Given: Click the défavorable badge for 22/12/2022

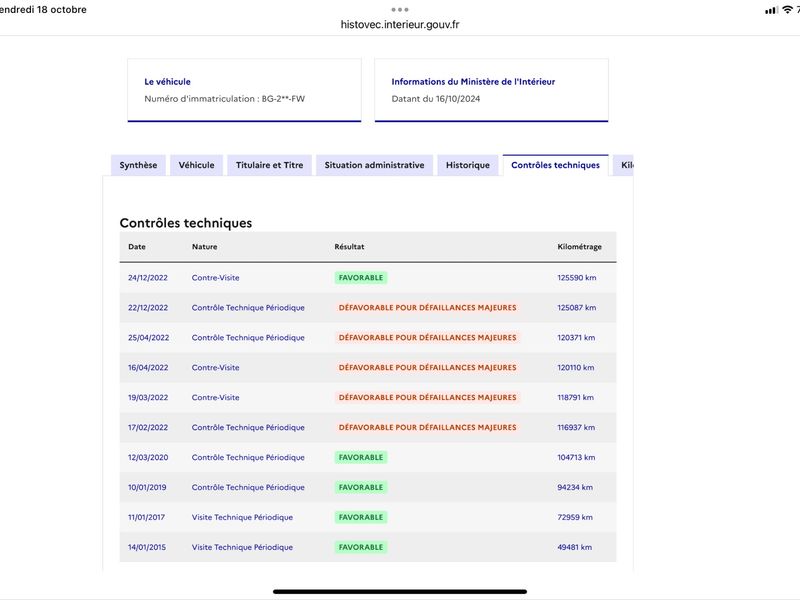Looking at the screenshot, I should tap(428, 308).
